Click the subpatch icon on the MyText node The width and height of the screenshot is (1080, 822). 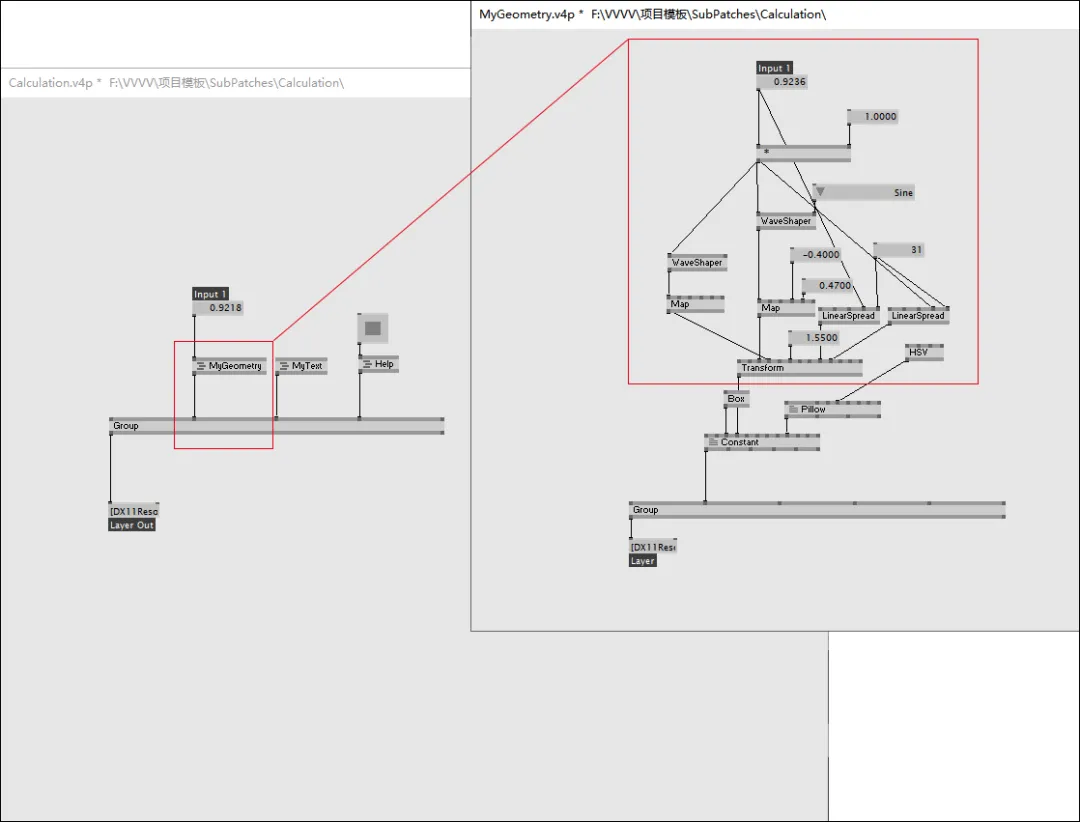[x=284, y=366]
